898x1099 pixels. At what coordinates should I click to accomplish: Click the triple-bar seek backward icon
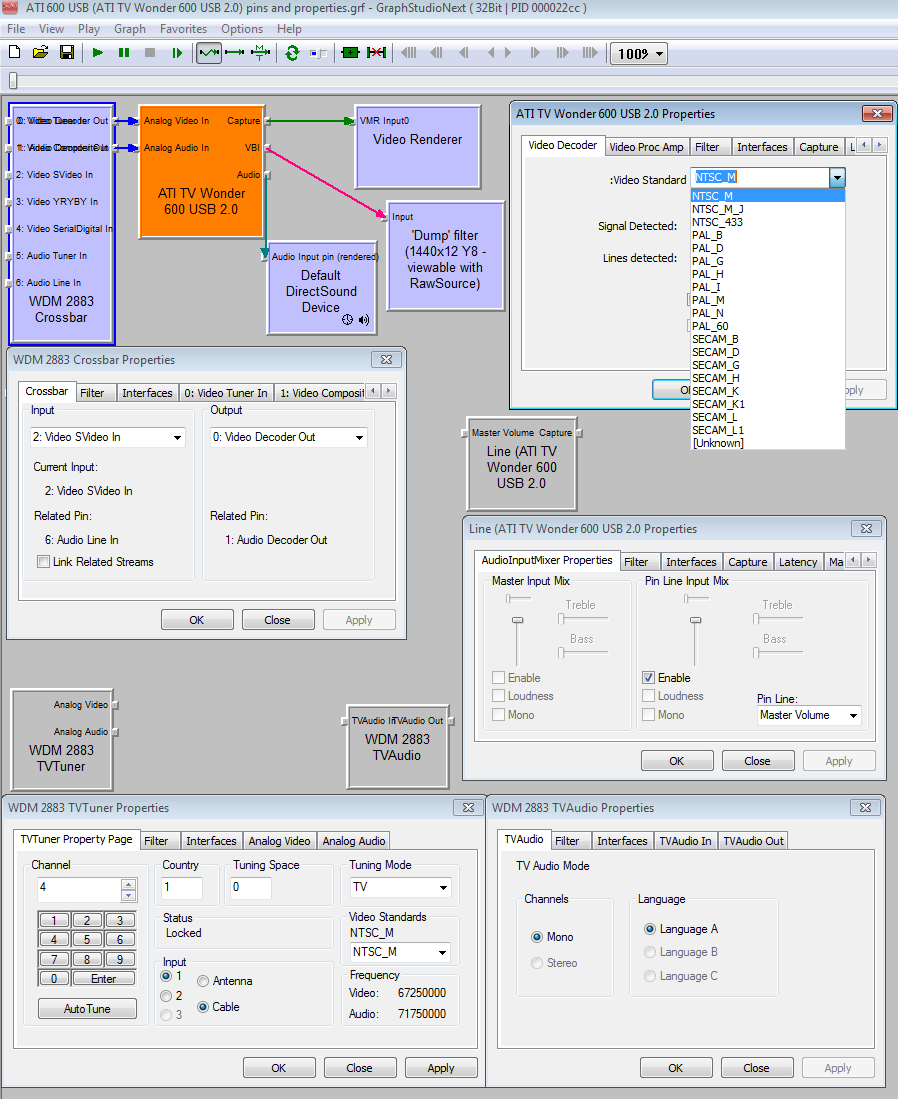409,53
